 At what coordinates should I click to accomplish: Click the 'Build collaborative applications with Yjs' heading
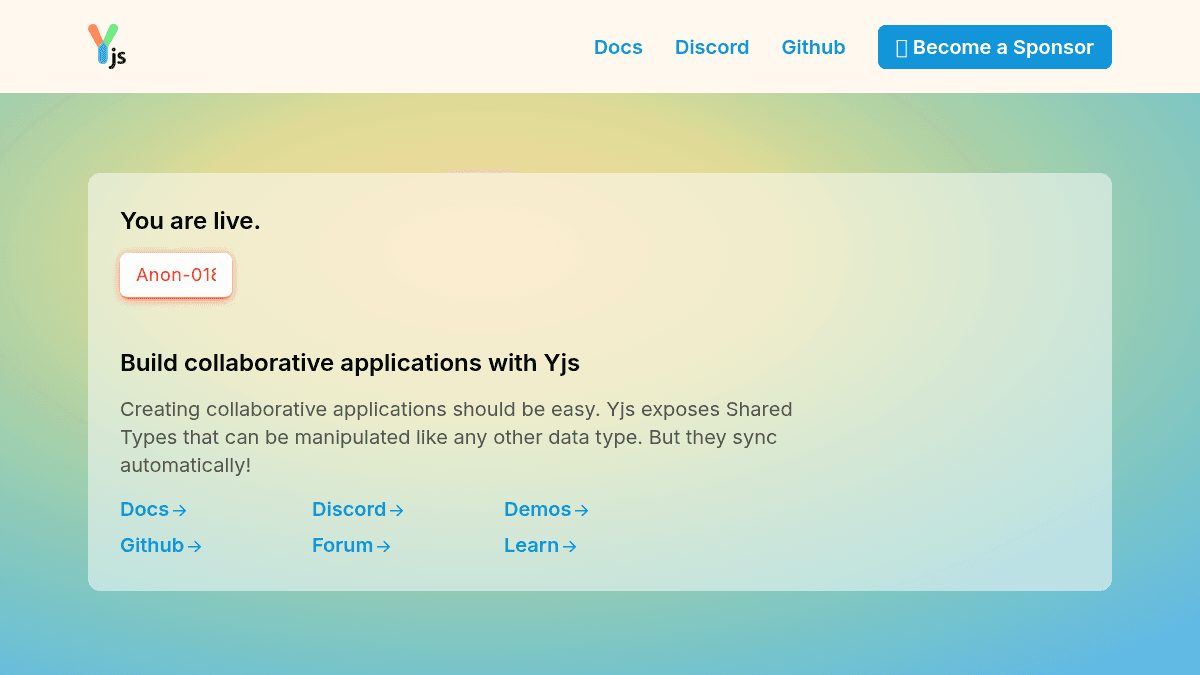point(350,362)
